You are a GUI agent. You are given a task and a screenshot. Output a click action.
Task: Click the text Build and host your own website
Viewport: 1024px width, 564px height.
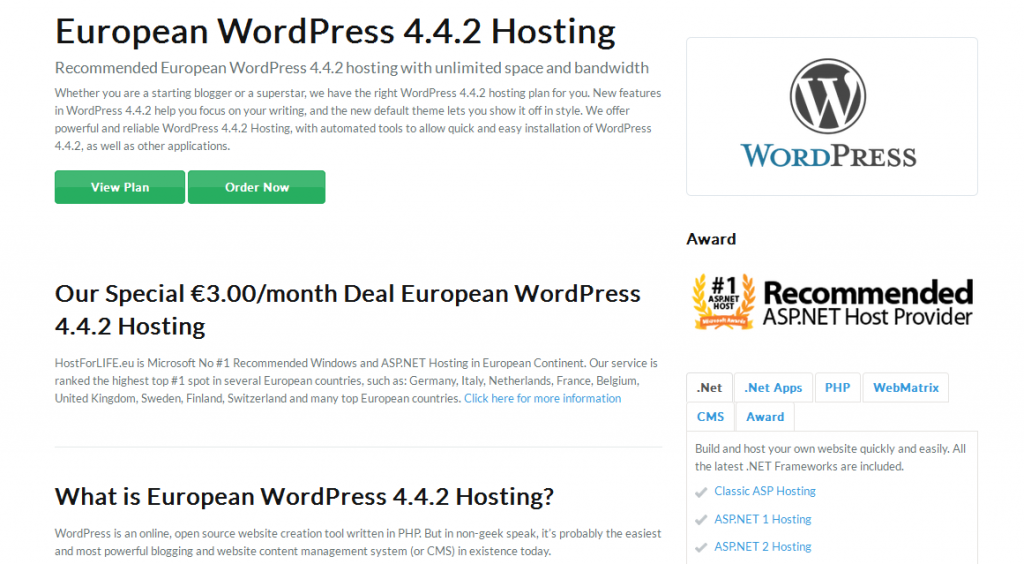point(830,458)
